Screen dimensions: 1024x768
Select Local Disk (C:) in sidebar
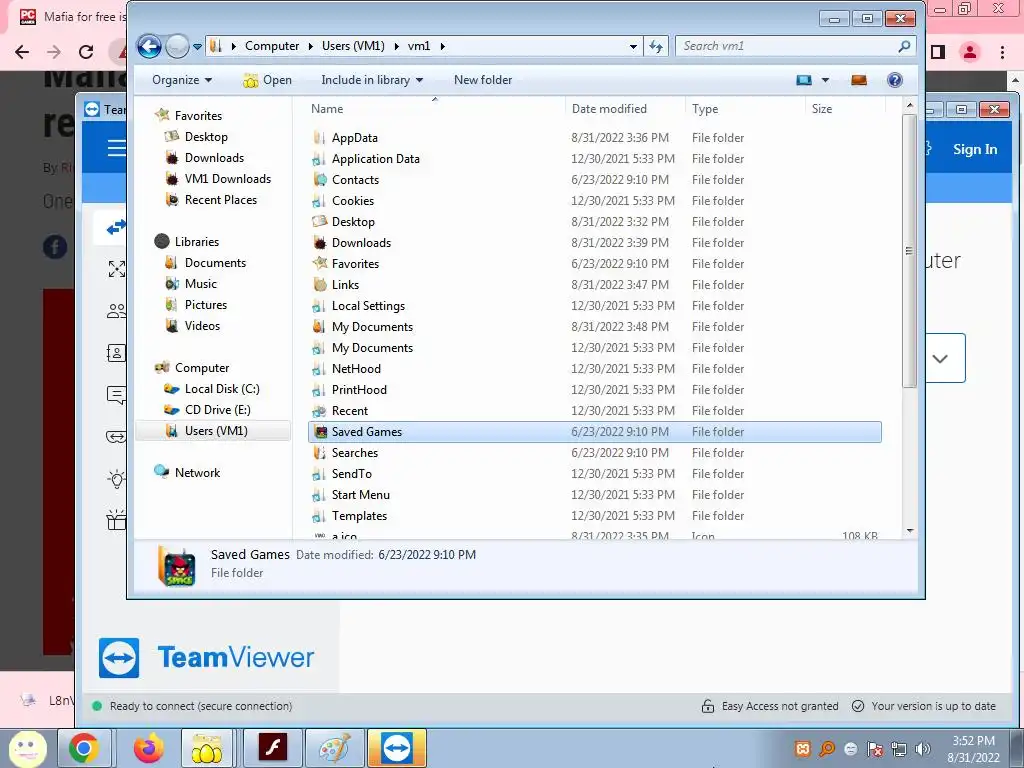click(221, 389)
